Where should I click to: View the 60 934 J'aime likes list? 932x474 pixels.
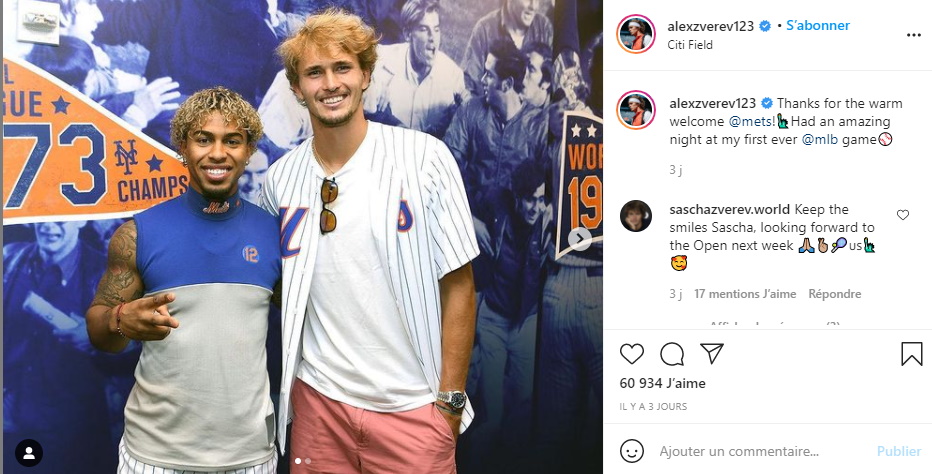coord(662,384)
